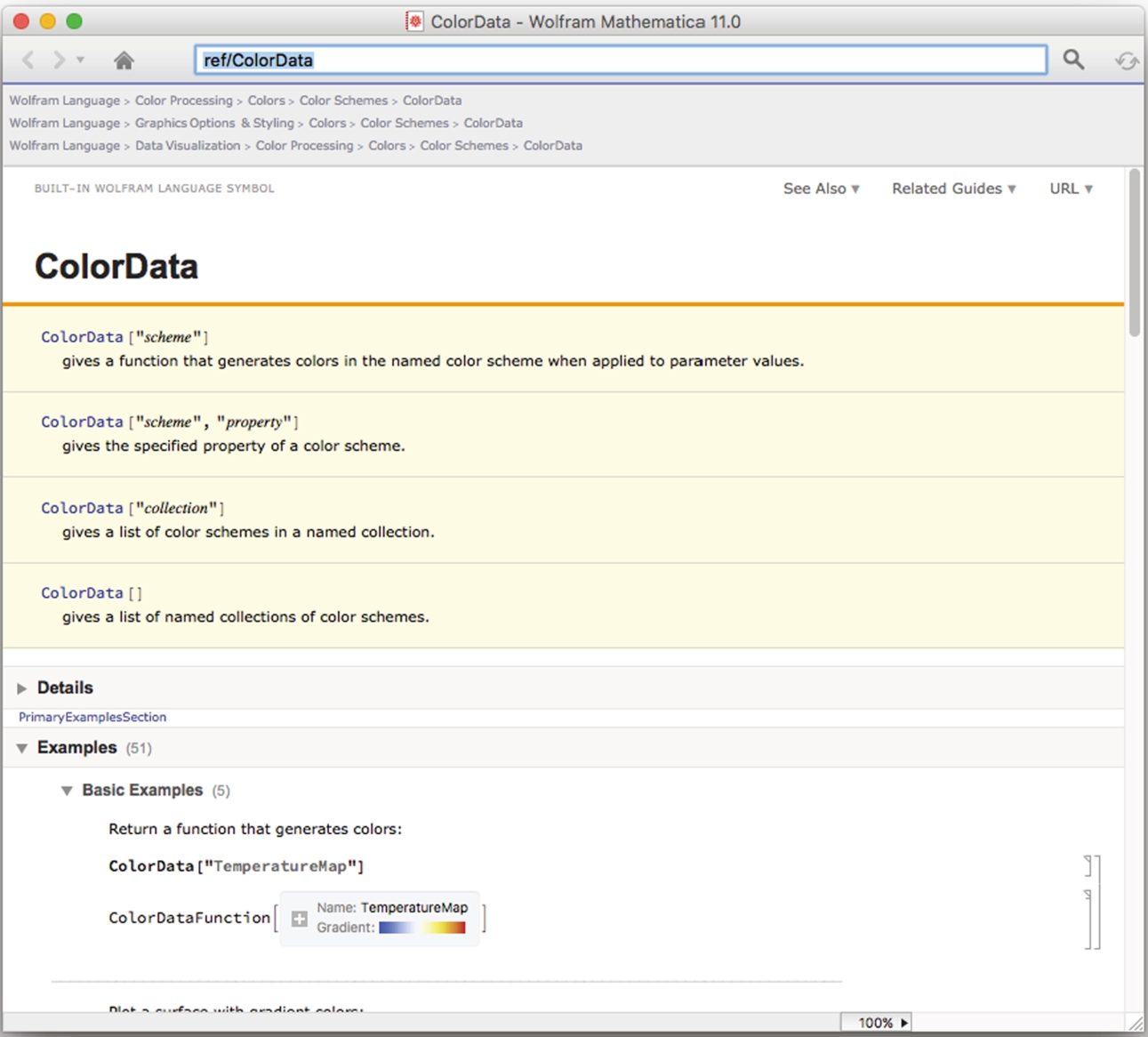Open Data Visualization breadcrumb
Screen dimensions: 1148x1037
click(188, 145)
